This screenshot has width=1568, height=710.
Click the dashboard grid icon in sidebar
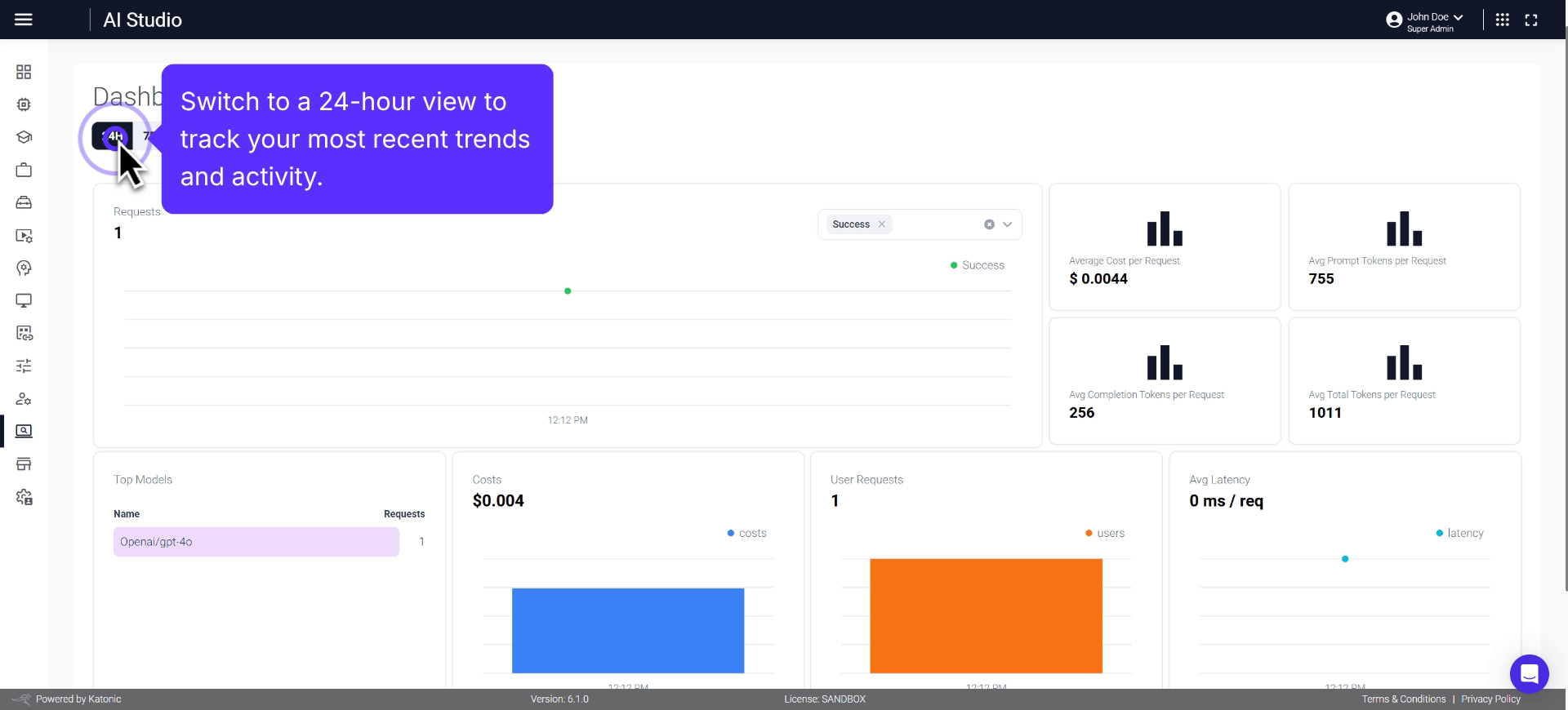[x=24, y=73]
